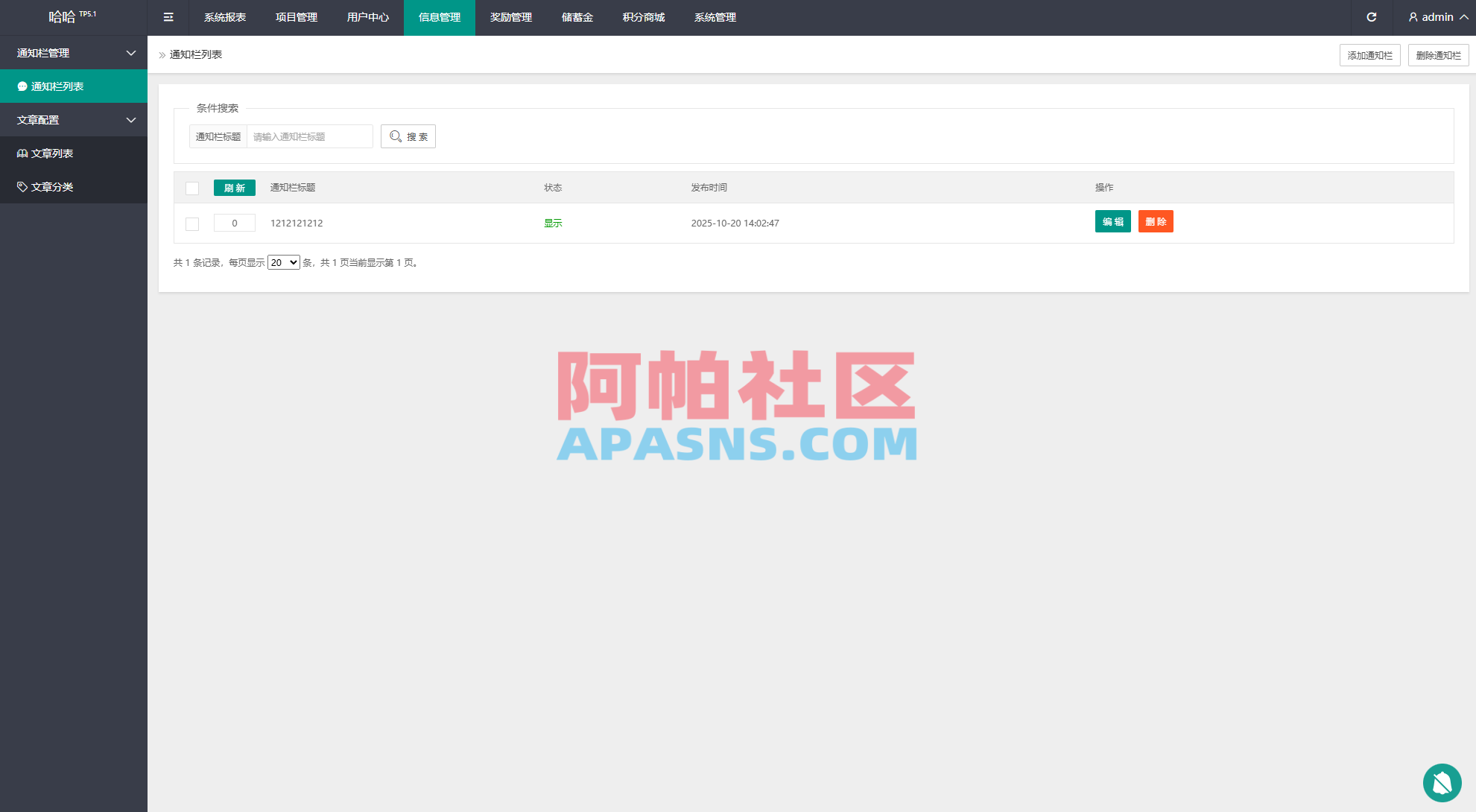This screenshot has width=1476, height=812.
Task: Toggle the 显示 status link
Action: 552,223
